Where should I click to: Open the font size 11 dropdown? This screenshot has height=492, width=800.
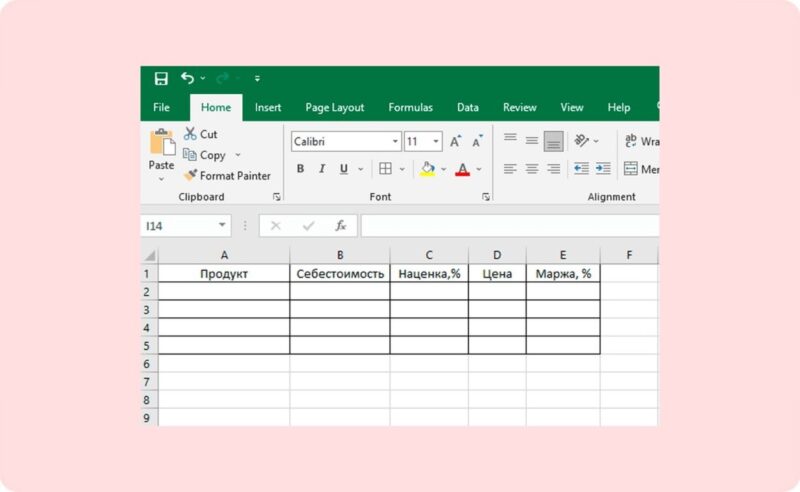[436, 141]
